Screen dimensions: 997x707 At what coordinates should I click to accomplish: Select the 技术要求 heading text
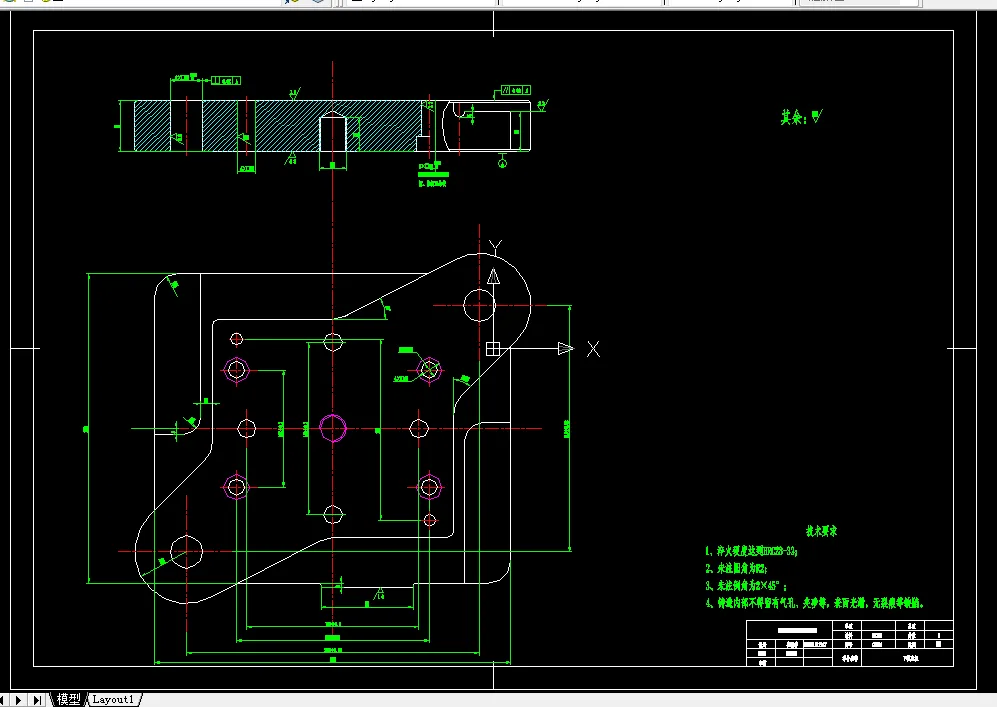tap(822, 531)
